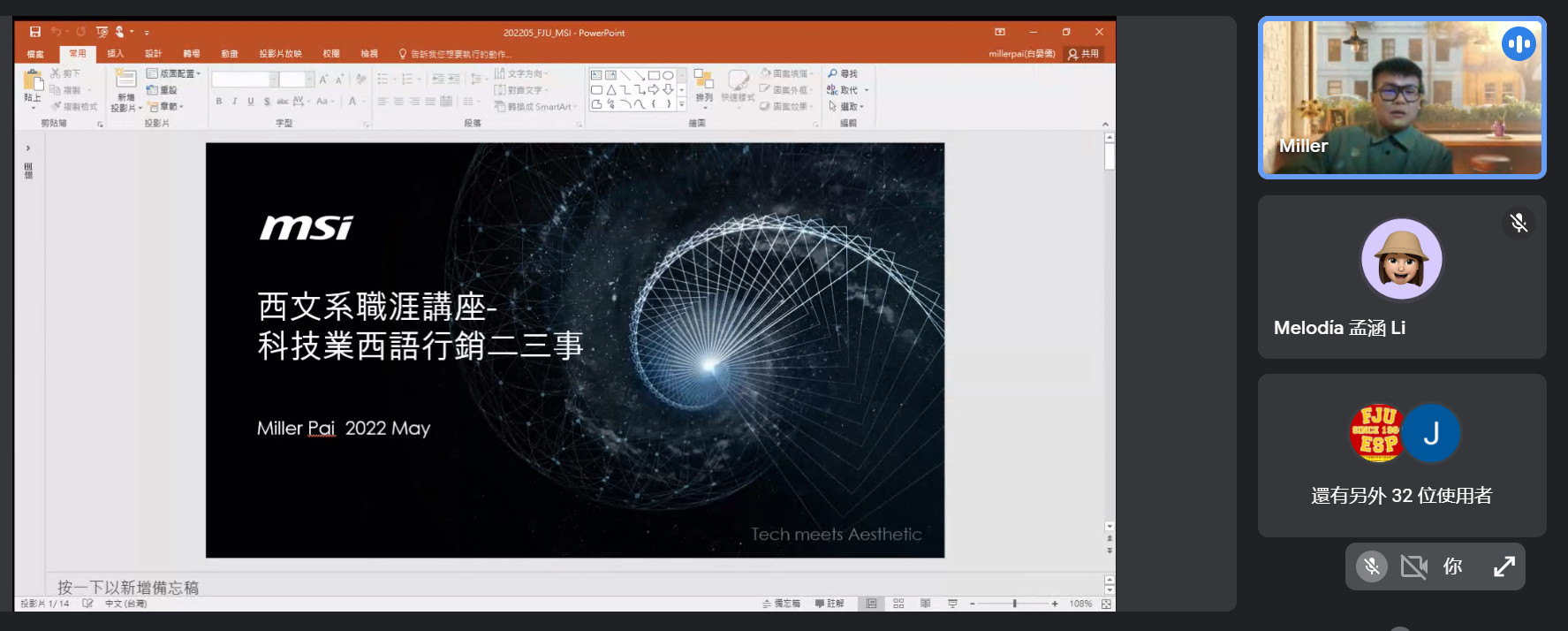
Task: Switch to the Design (設計) tab
Action: [154, 54]
